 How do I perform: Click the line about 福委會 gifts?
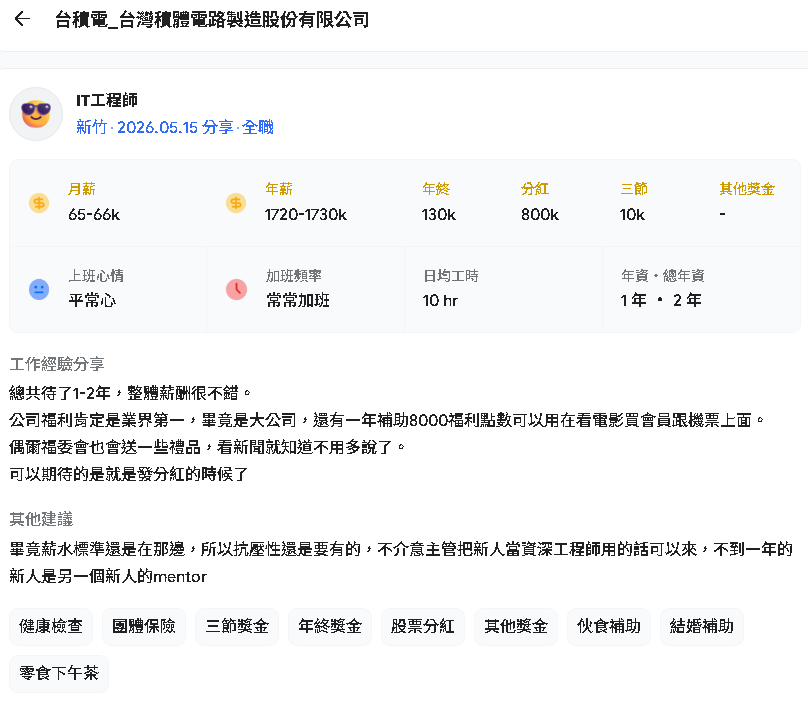click(207, 447)
